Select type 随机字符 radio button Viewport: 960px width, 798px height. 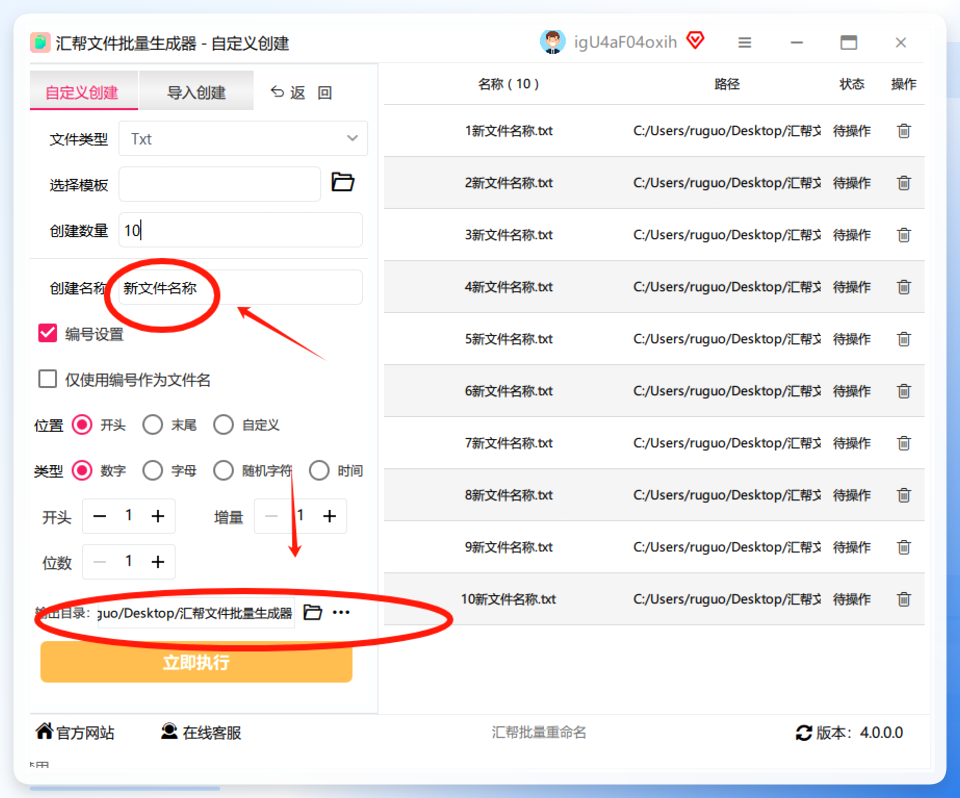pyautogui.click(x=223, y=471)
